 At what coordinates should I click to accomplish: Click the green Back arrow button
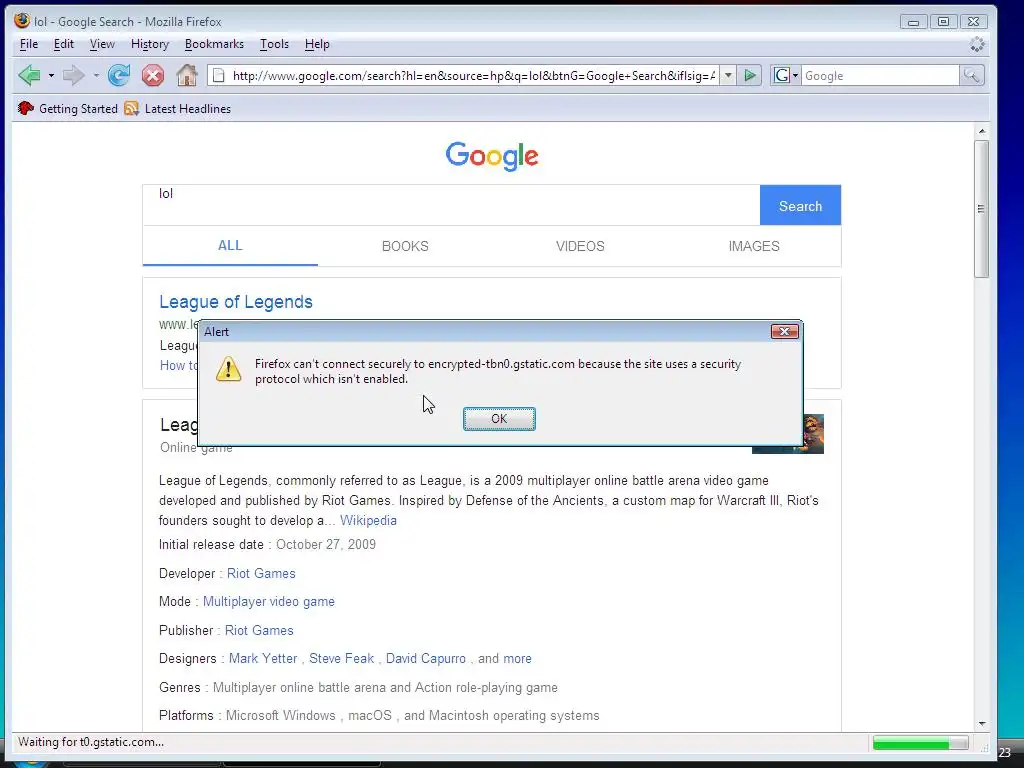[29, 76]
